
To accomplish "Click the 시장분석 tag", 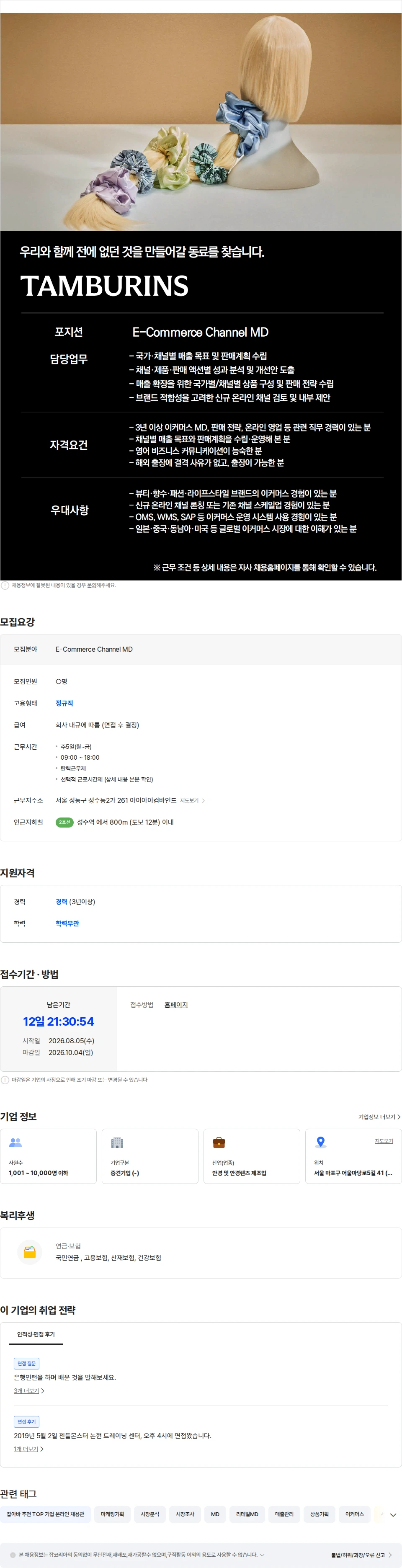I will (x=149, y=1514).
